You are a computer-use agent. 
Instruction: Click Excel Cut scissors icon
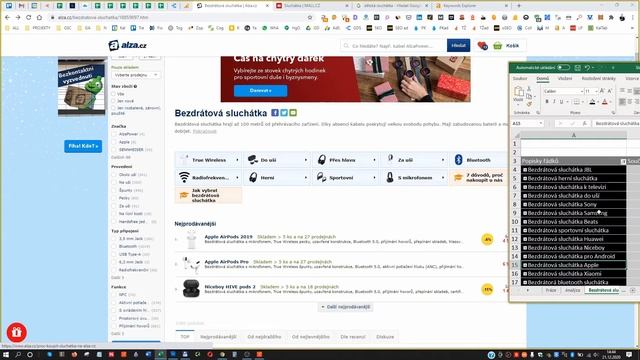pos(529,89)
